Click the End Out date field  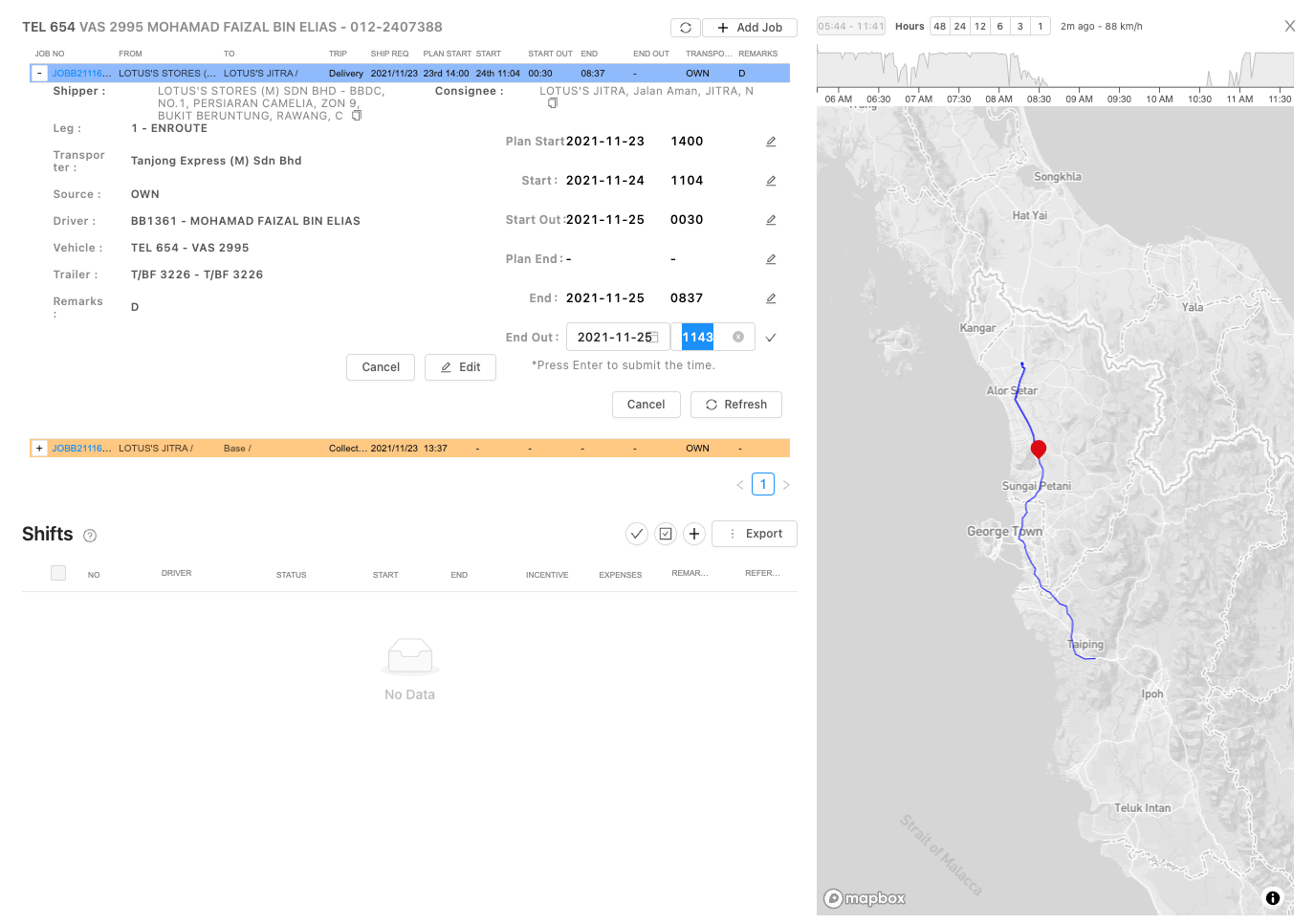click(x=617, y=338)
